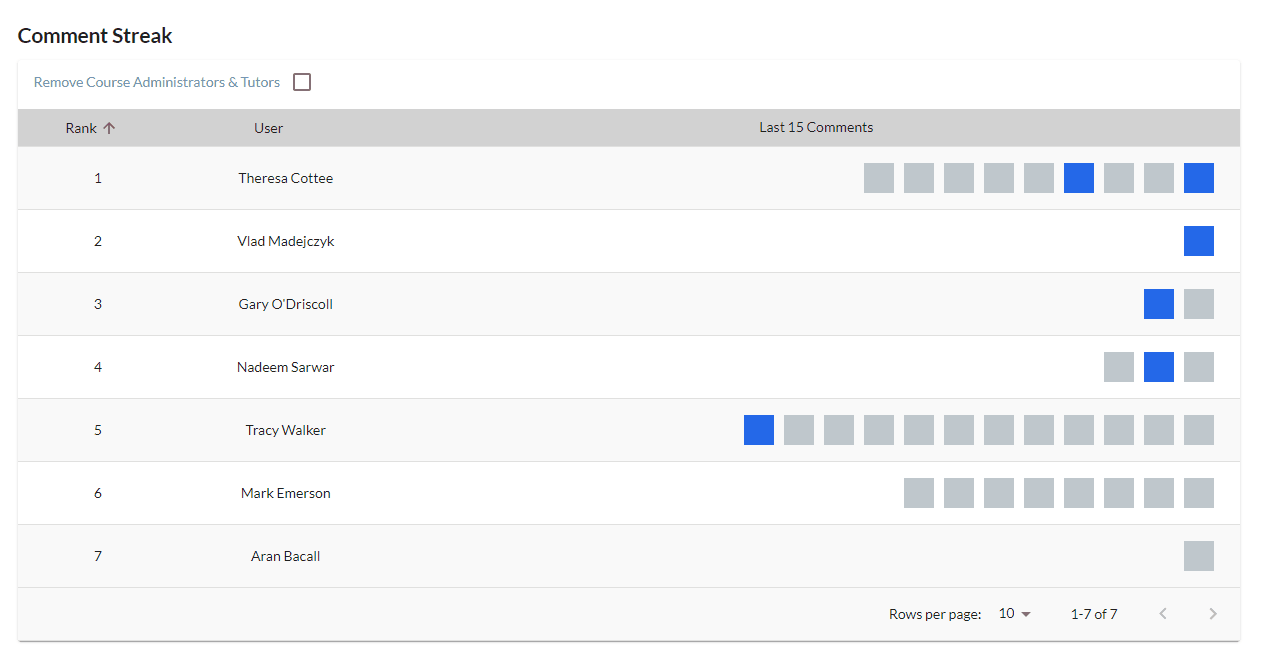Click Tracy Walker's oldest blue comment square
Viewport: 1262px width, 653px height.
[758, 430]
